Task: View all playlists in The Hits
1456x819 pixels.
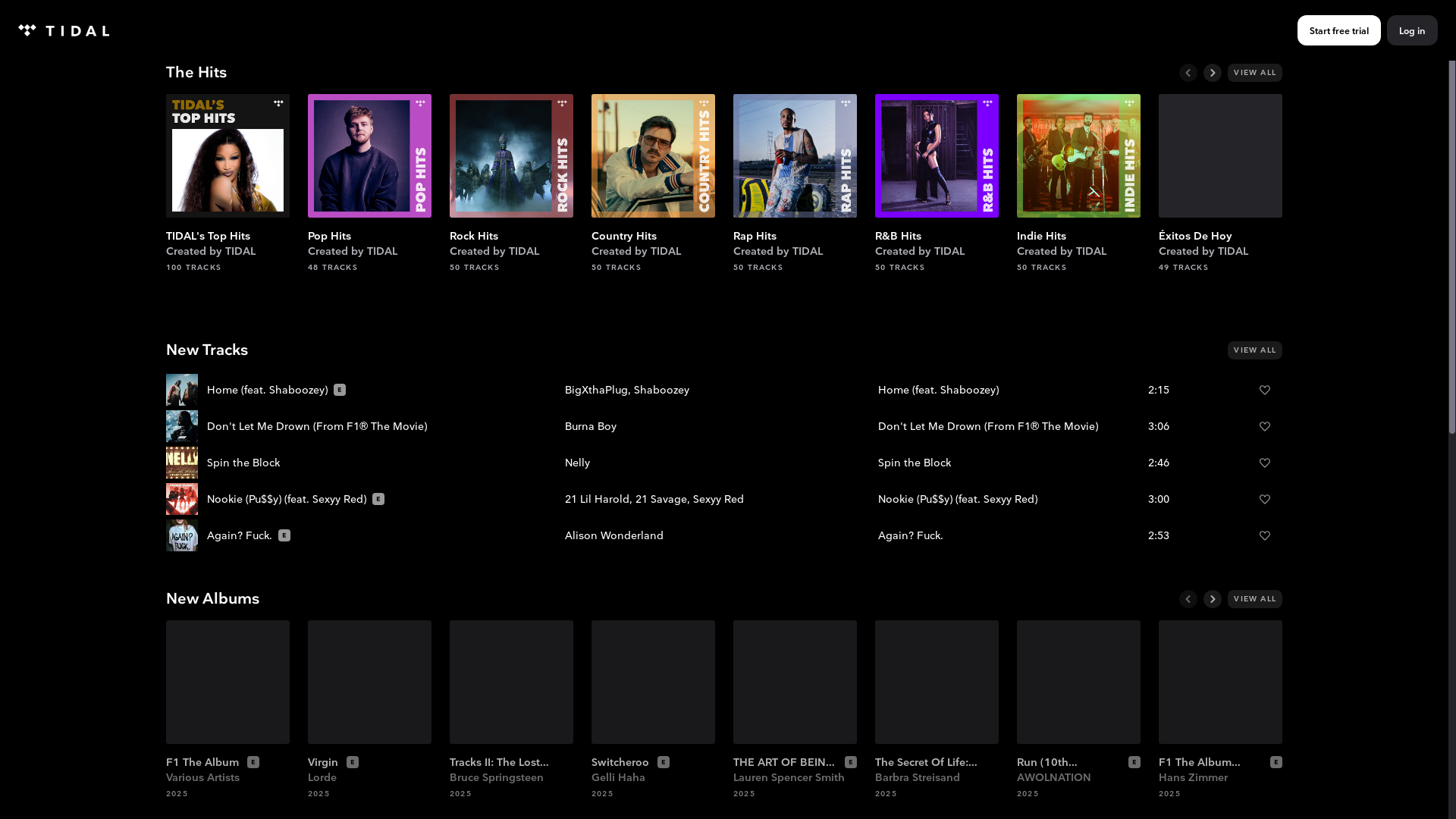Action: click(x=1255, y=73)
